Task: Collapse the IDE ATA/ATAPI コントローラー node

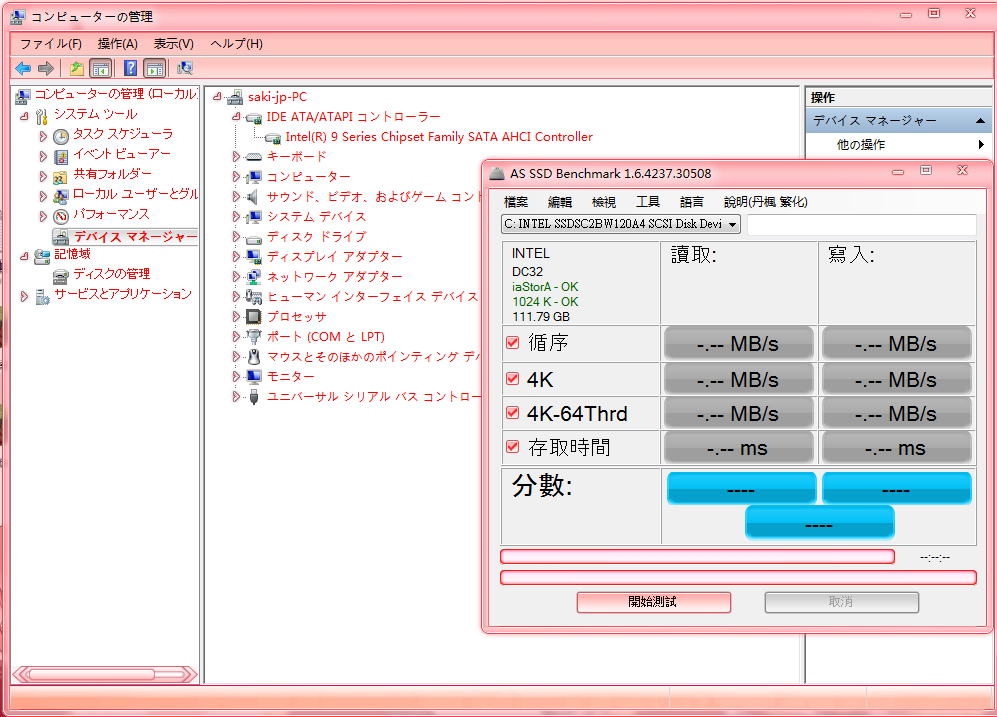Action: (x=236, y=117)
